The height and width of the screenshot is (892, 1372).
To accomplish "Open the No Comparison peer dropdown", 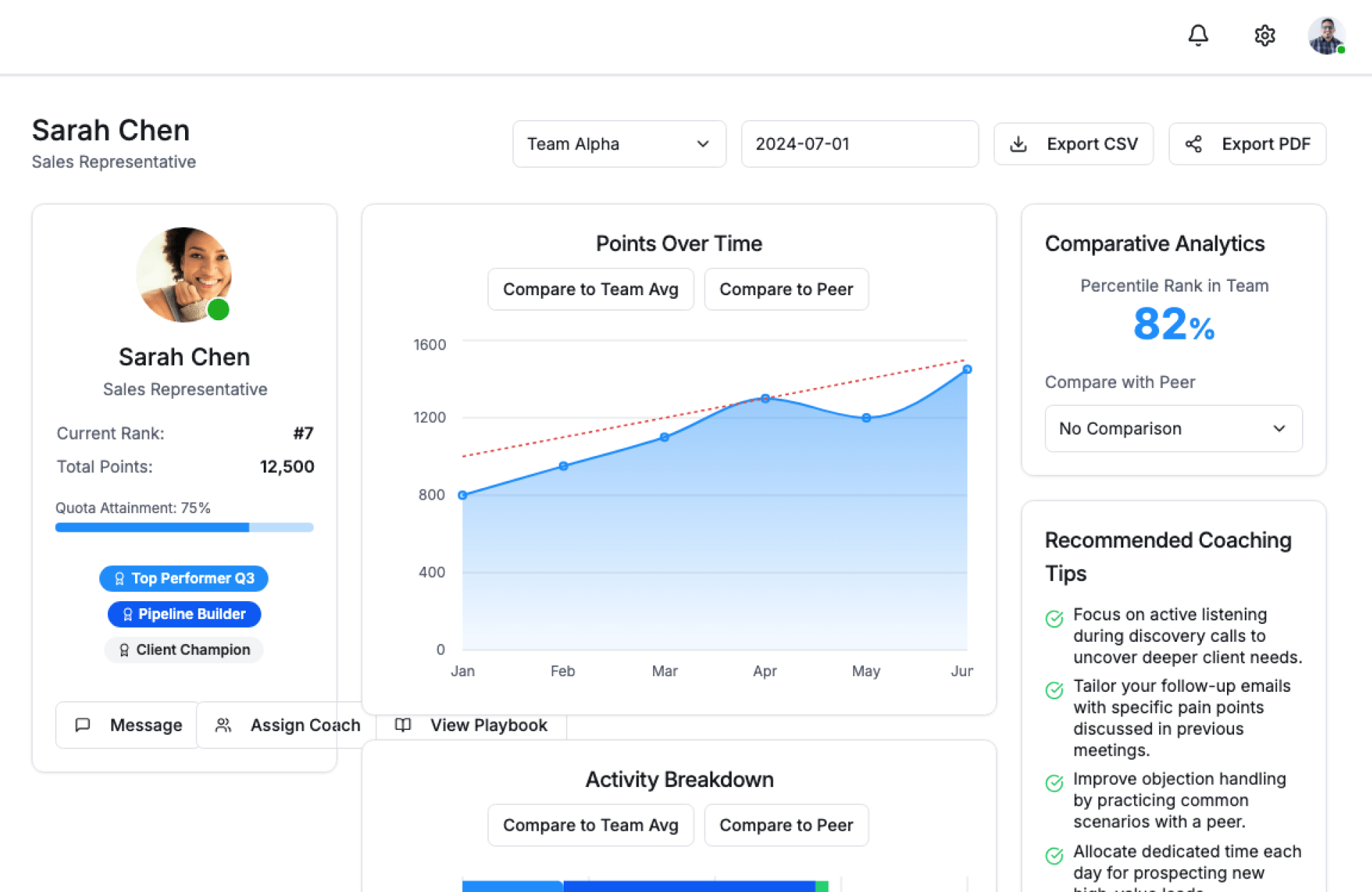I will pyautogui.click(x=1173, y=429).
